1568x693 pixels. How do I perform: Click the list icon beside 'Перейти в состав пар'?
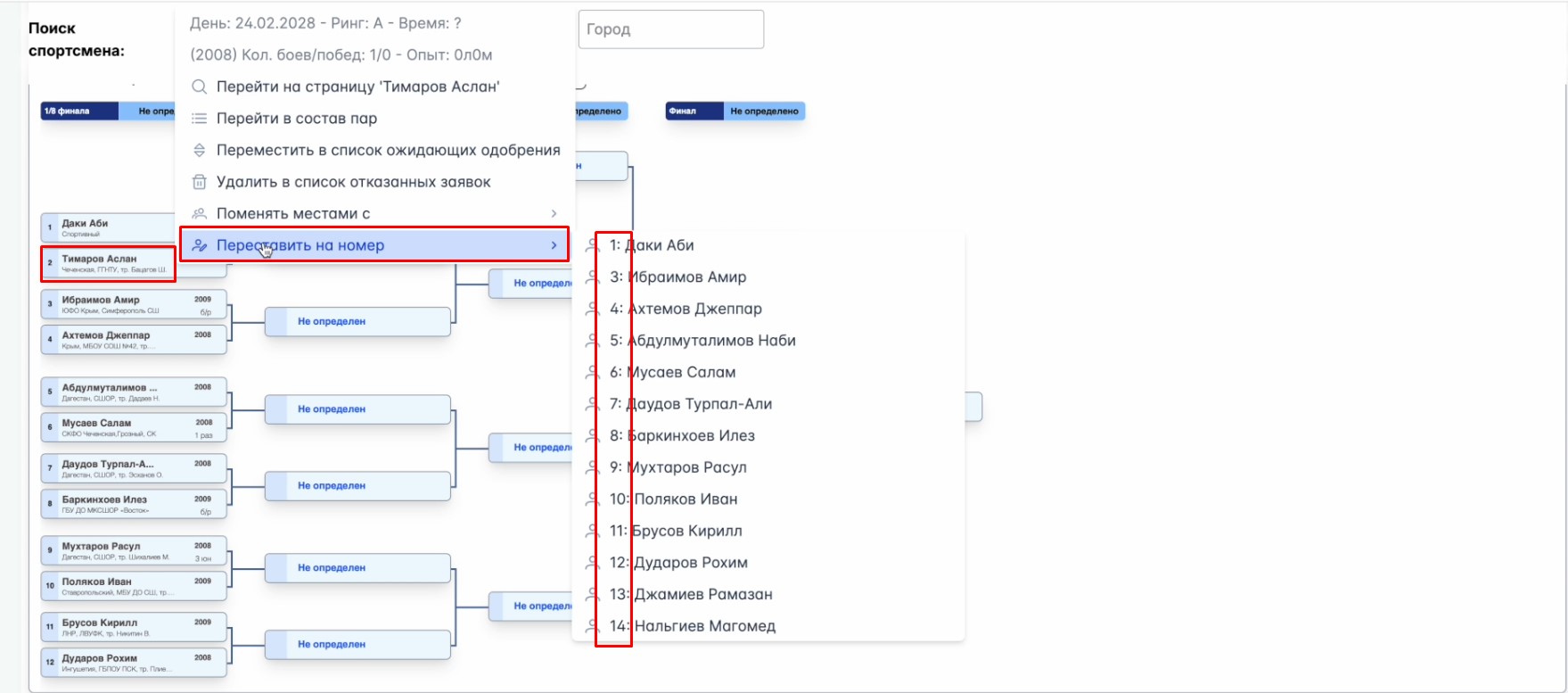[200, 119]
